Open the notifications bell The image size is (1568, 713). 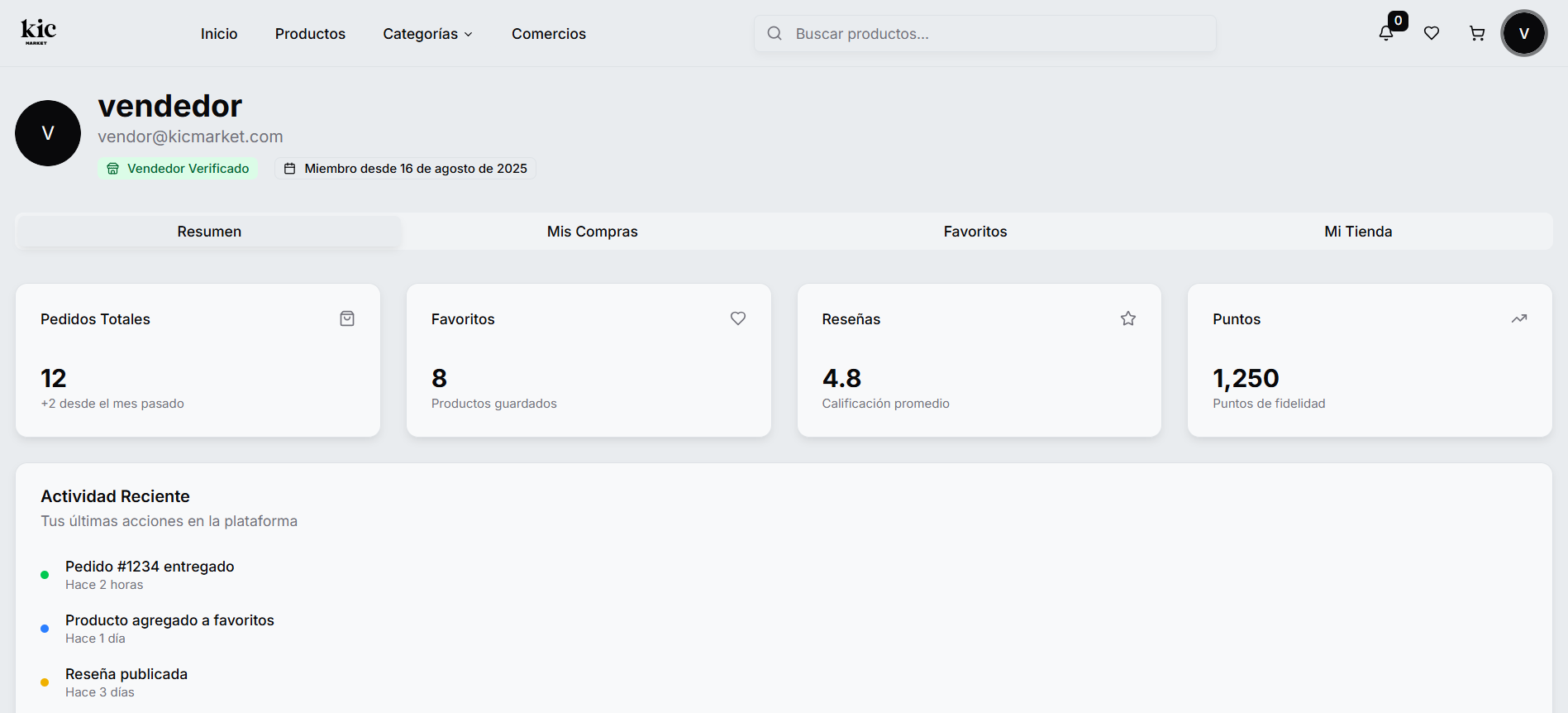coord(1386,33)
